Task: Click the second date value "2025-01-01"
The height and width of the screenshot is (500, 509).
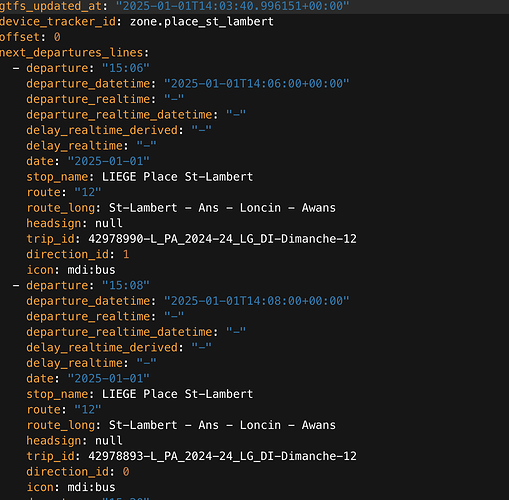Action: click(109, 379)
